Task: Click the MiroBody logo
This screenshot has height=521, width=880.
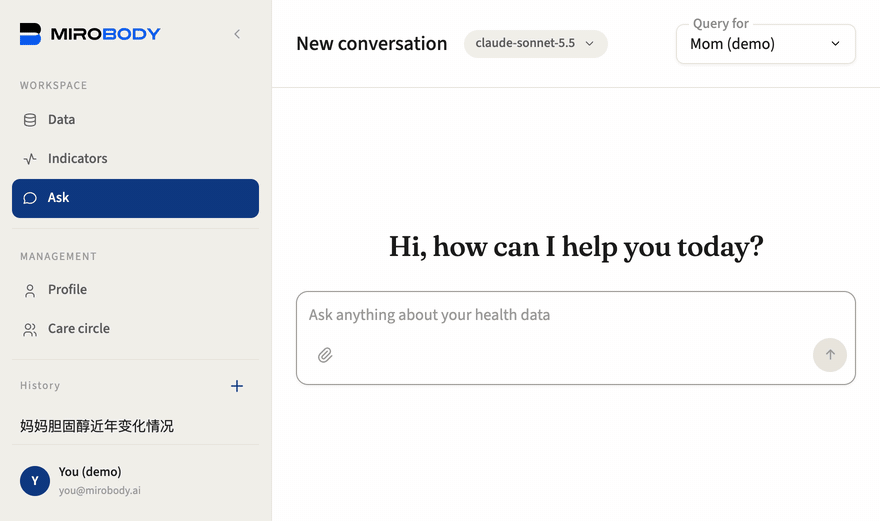Action: pos(90,34)
